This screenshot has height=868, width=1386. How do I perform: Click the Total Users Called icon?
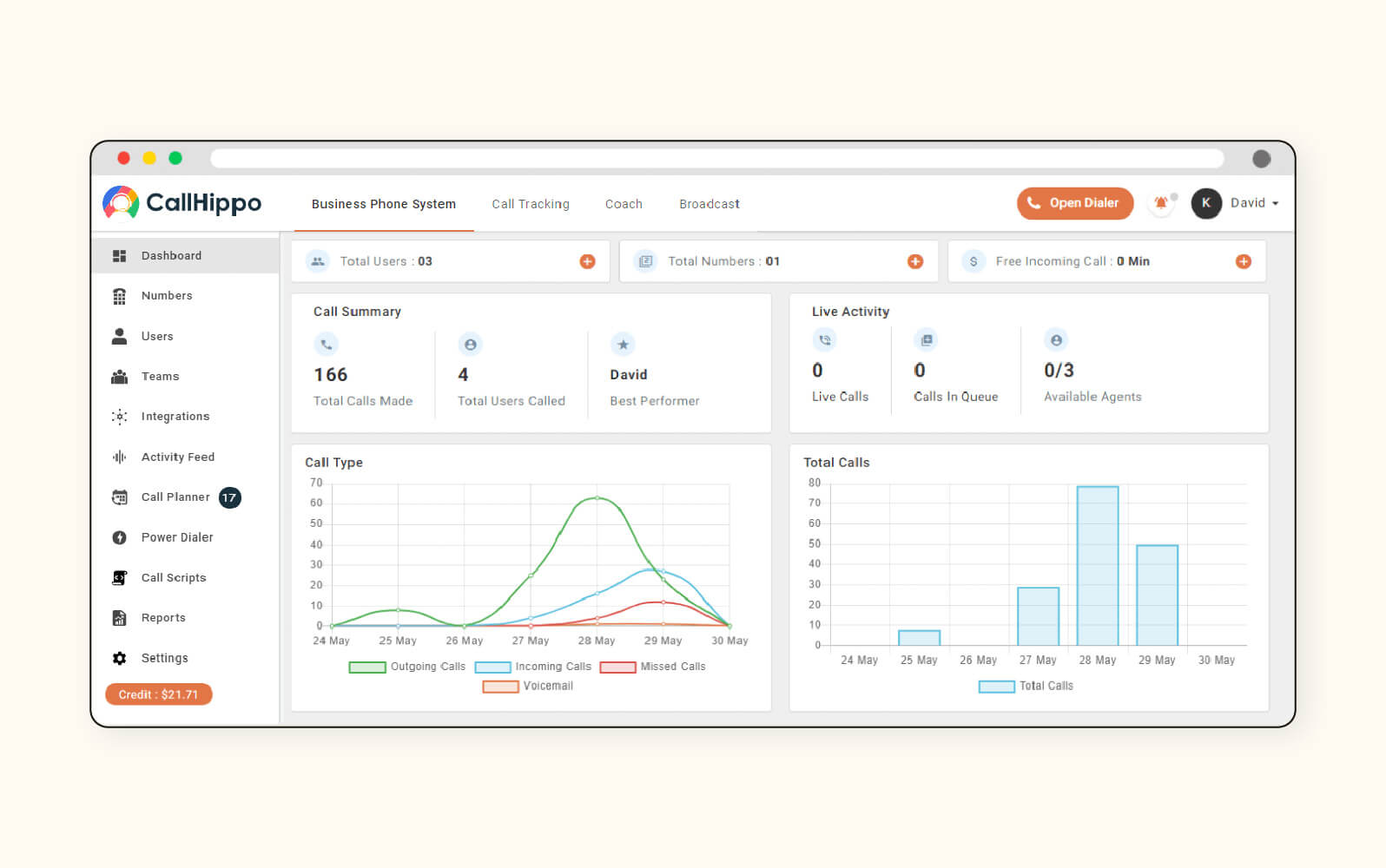tap(471, 345)
